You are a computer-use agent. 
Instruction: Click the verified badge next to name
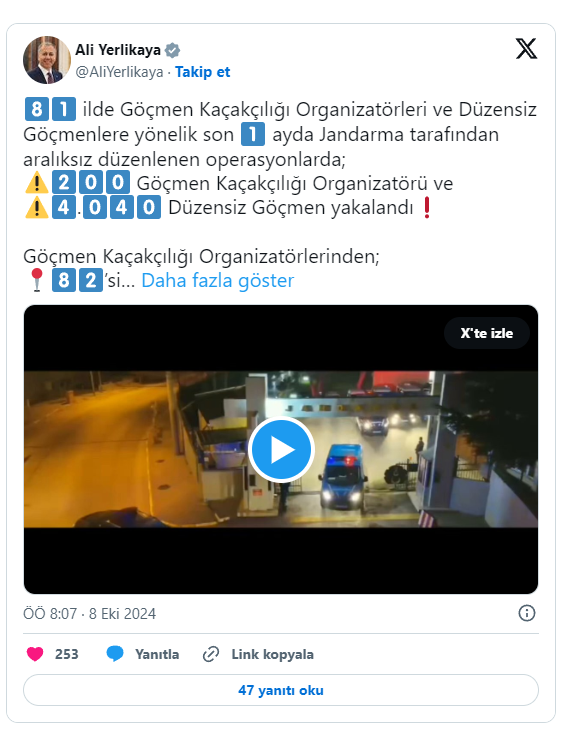point(173,50)
